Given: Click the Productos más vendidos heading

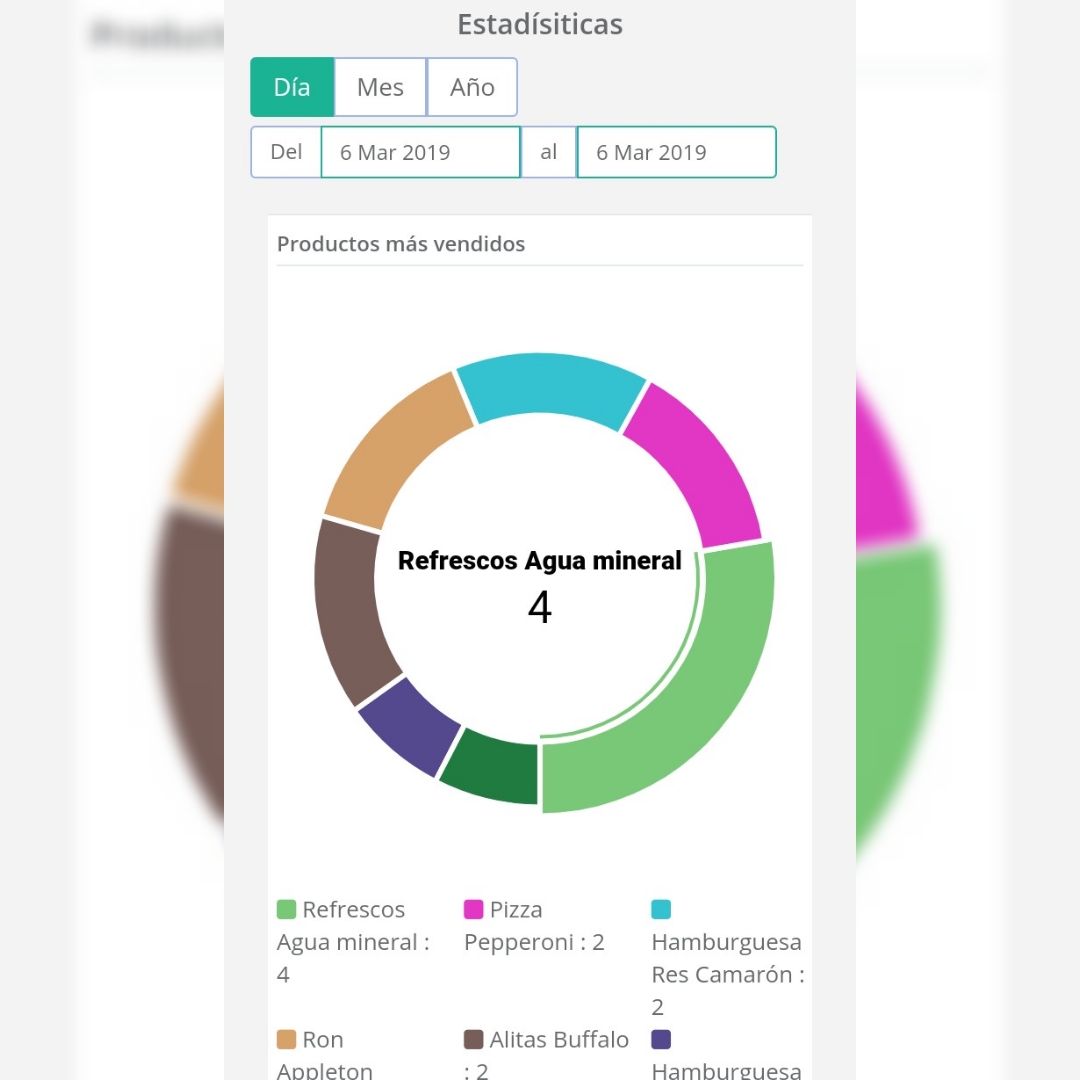Looking at the screenshot, I should (x=401, y=244).
